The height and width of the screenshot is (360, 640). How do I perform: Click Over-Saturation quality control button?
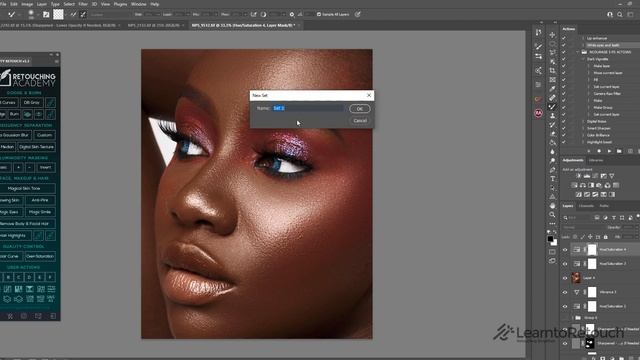click(x=40, y=256)
